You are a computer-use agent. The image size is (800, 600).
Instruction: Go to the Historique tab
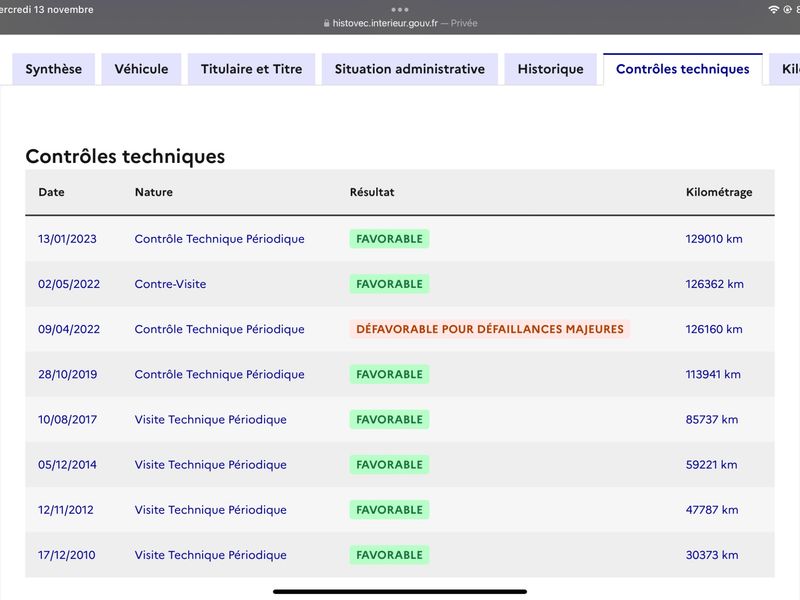pos(551,69)
